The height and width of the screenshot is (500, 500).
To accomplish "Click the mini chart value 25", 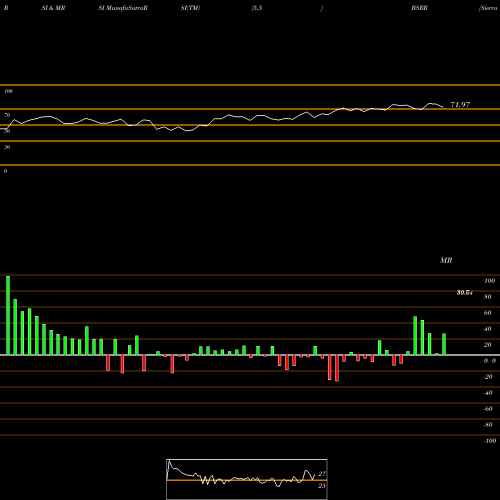I will tap(322, 486).
